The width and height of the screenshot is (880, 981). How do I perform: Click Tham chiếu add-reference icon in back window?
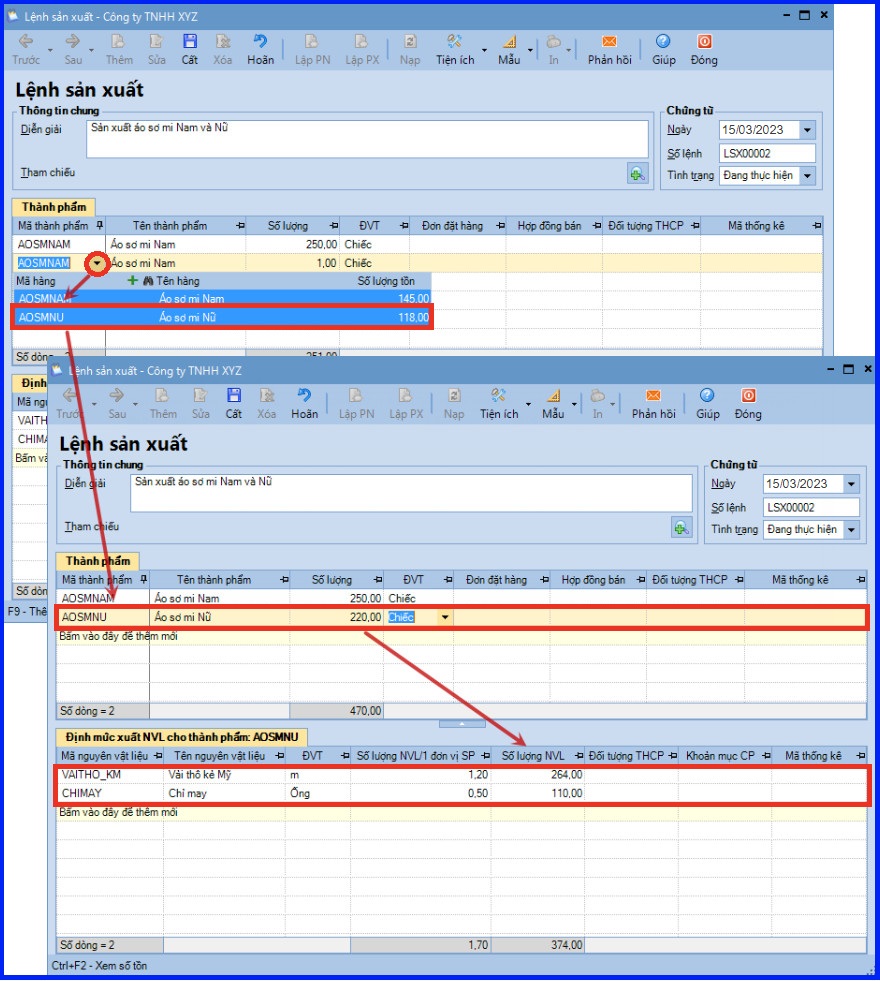[637, 173]
